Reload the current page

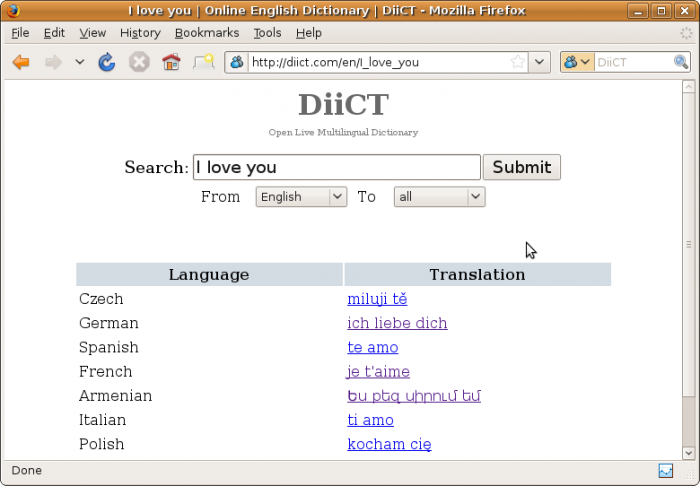(107, 62)
